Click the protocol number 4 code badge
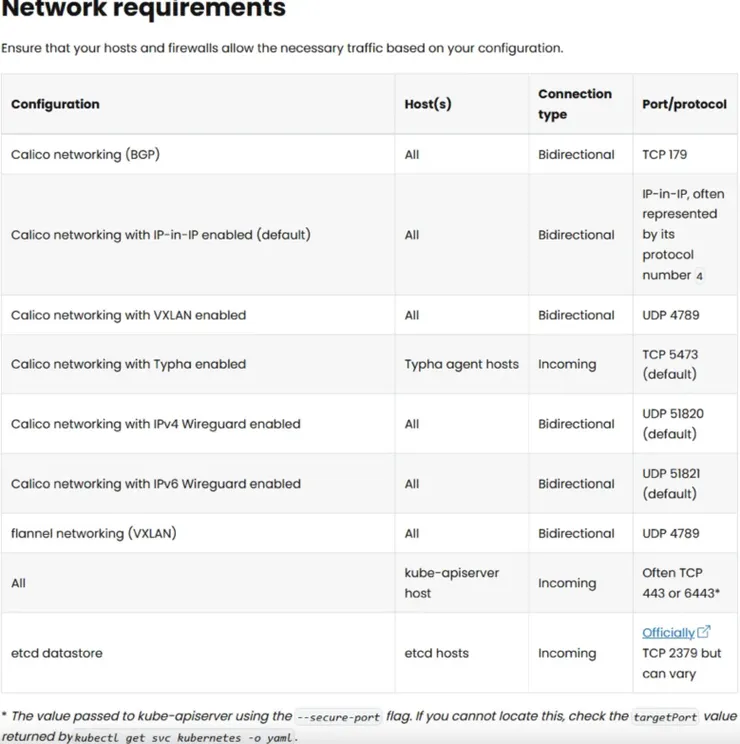 pyautogui.click(x=699, y=275)
